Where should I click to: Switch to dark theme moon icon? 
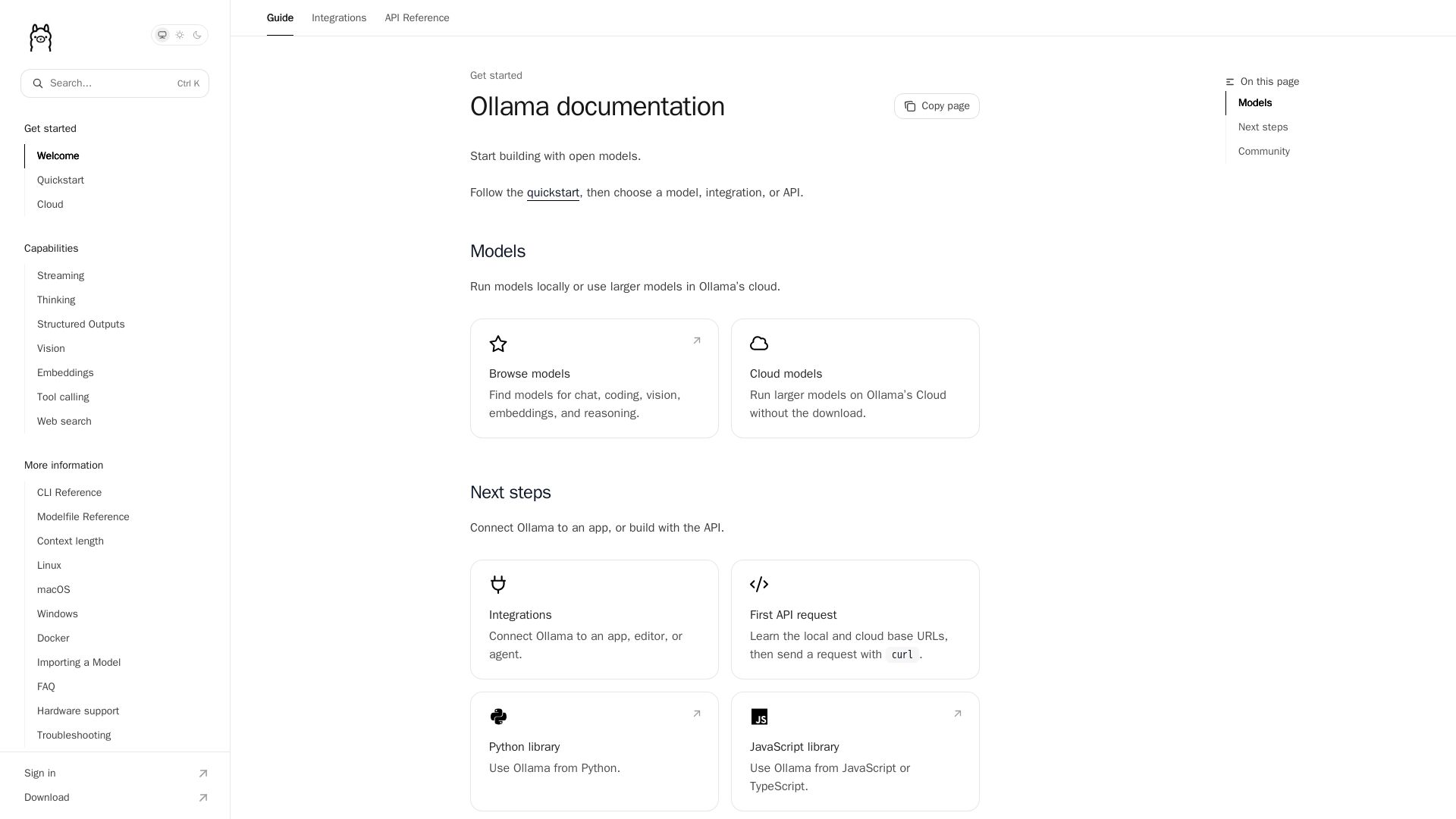tap(197, 35)
